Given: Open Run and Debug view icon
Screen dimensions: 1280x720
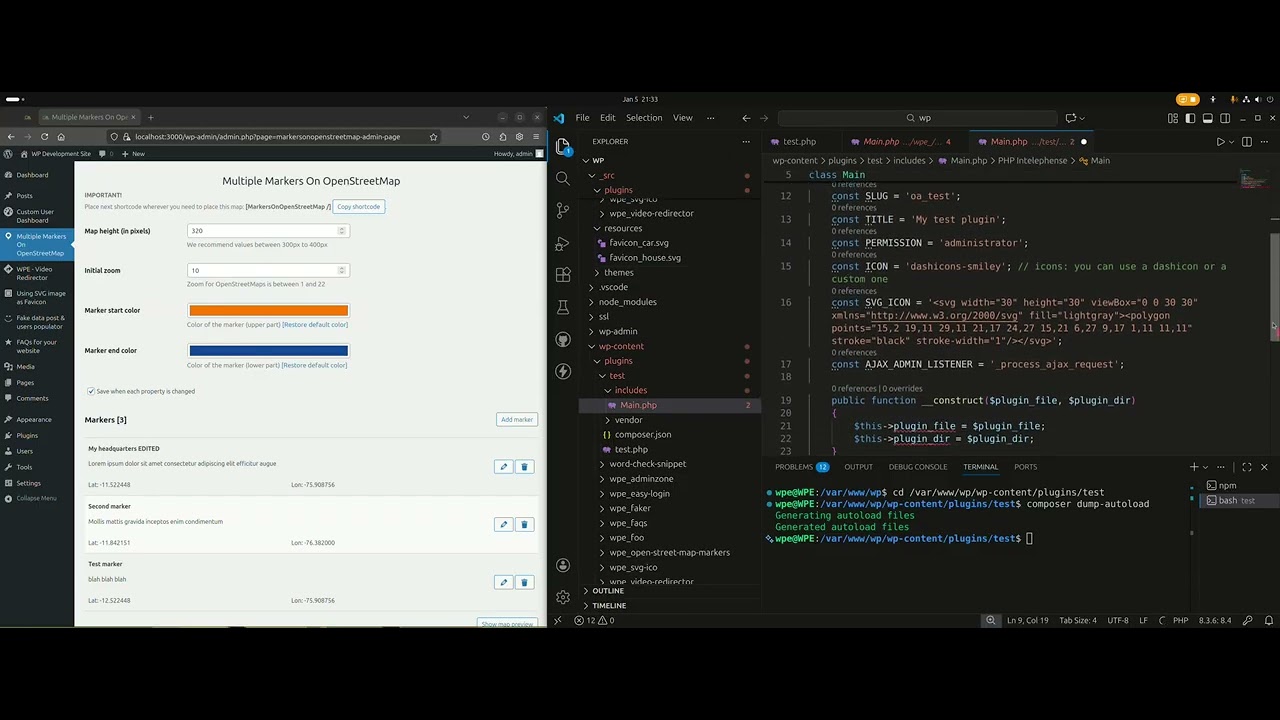Looking at the screenshot, I should (x=563, y=242).
